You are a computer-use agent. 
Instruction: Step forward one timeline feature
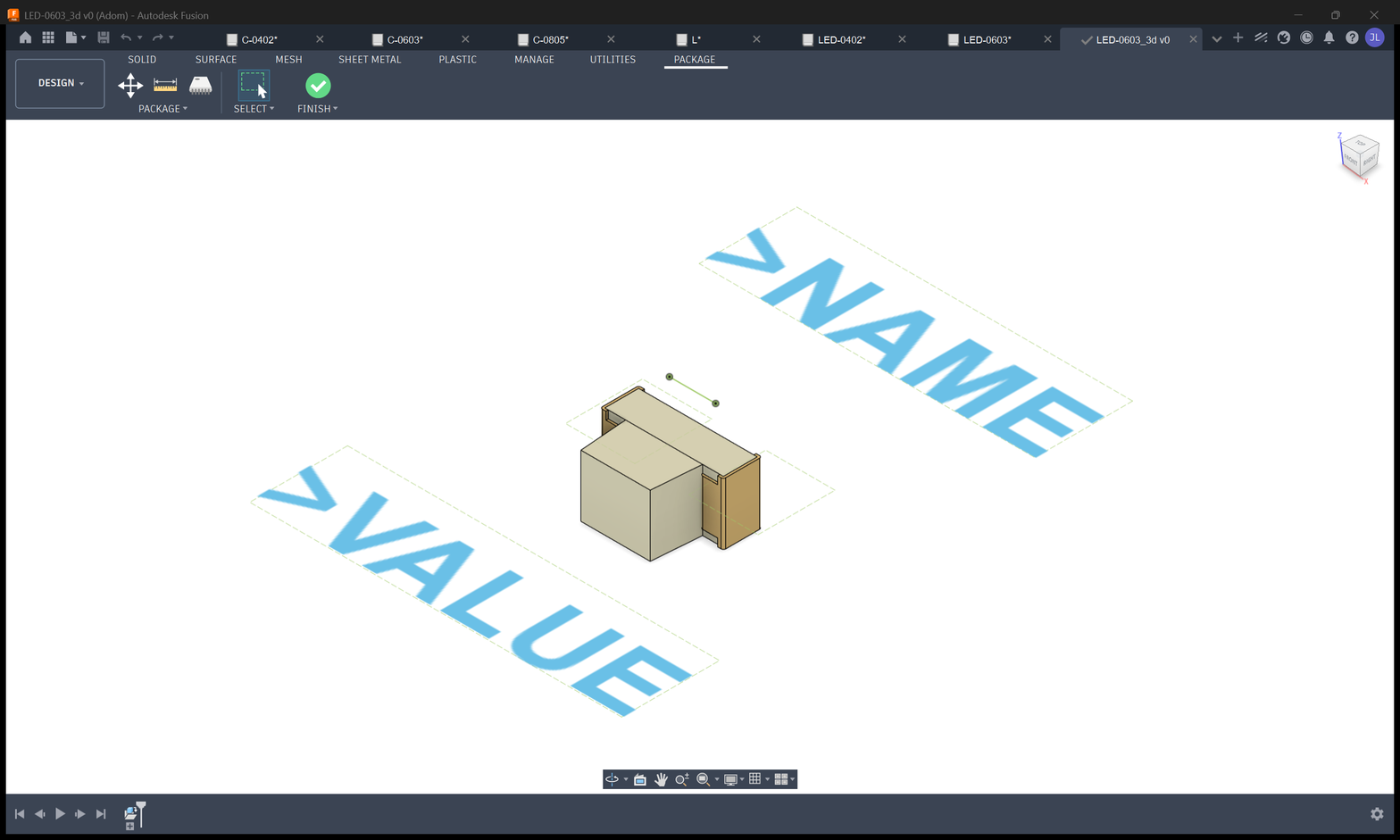click(80, 814)
